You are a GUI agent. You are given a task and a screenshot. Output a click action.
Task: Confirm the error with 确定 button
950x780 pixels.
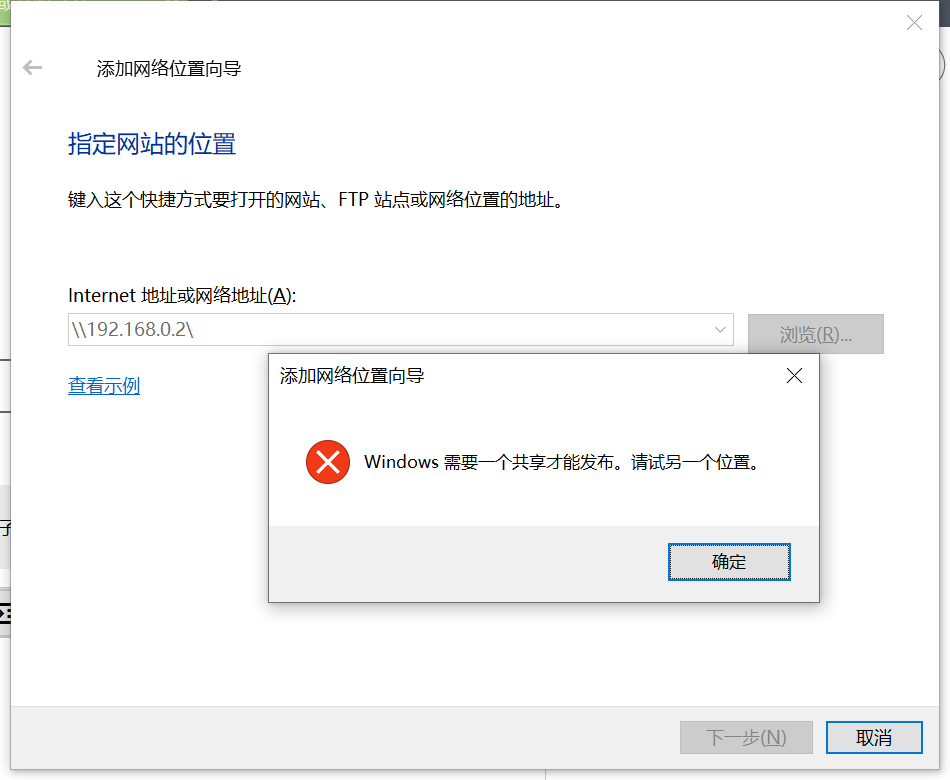(729, 562)
